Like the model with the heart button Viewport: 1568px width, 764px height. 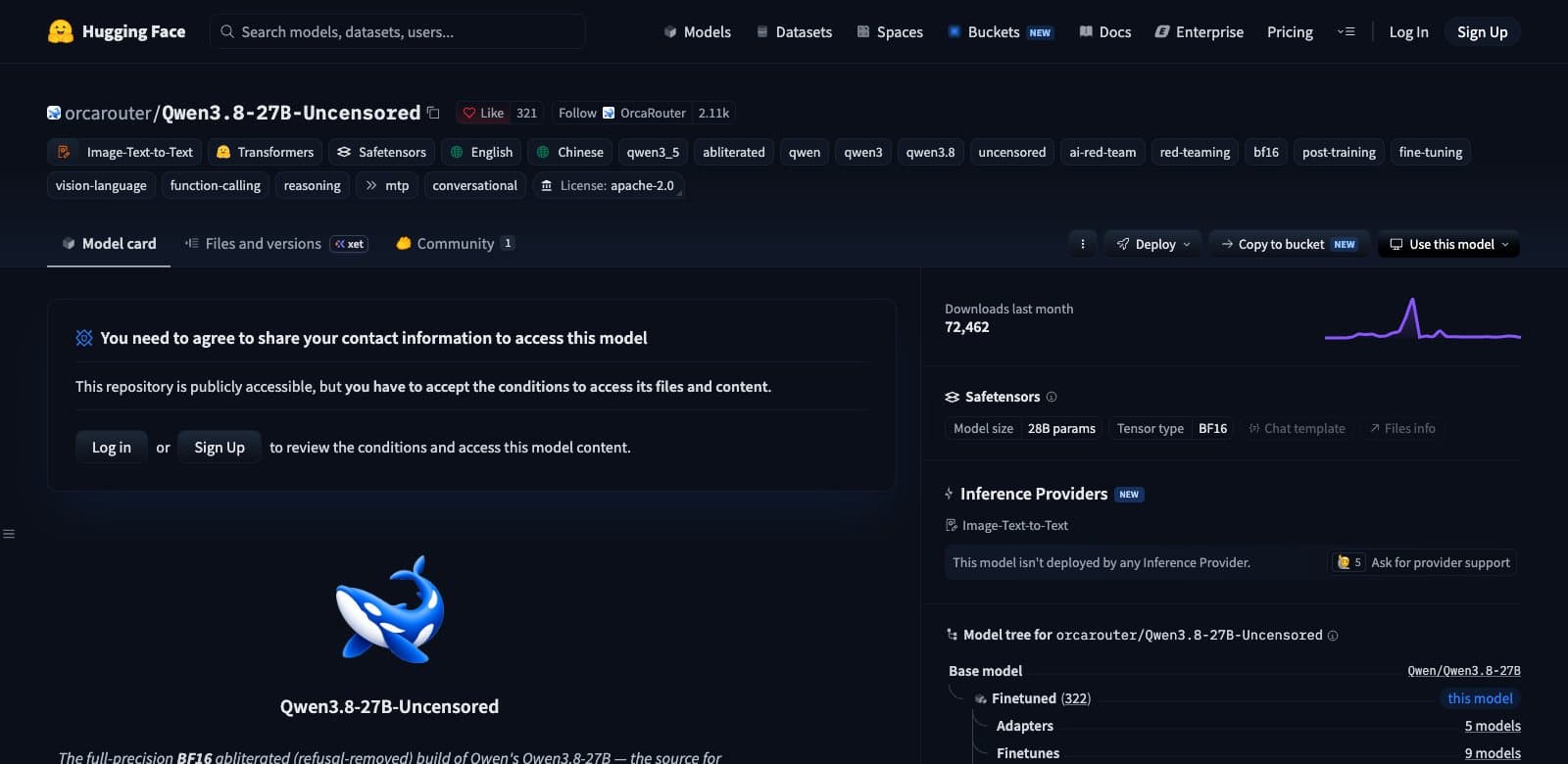coord(482,113)
